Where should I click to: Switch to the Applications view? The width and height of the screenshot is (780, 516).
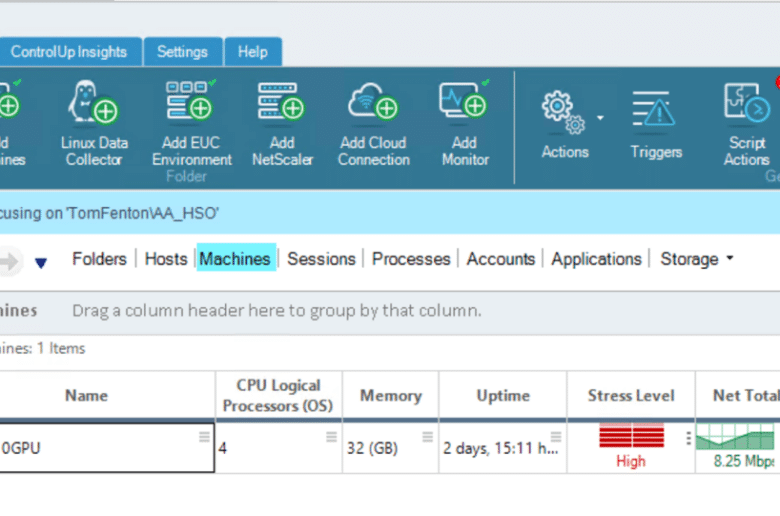(596, 259)
